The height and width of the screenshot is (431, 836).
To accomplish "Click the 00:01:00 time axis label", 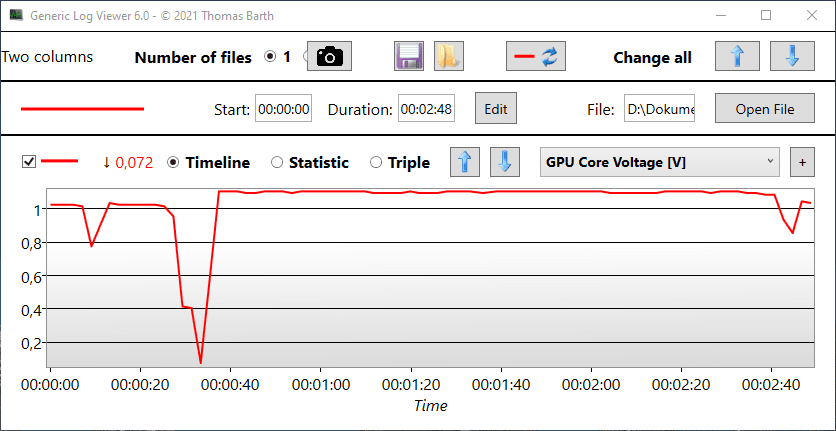I will click(321, 384).
